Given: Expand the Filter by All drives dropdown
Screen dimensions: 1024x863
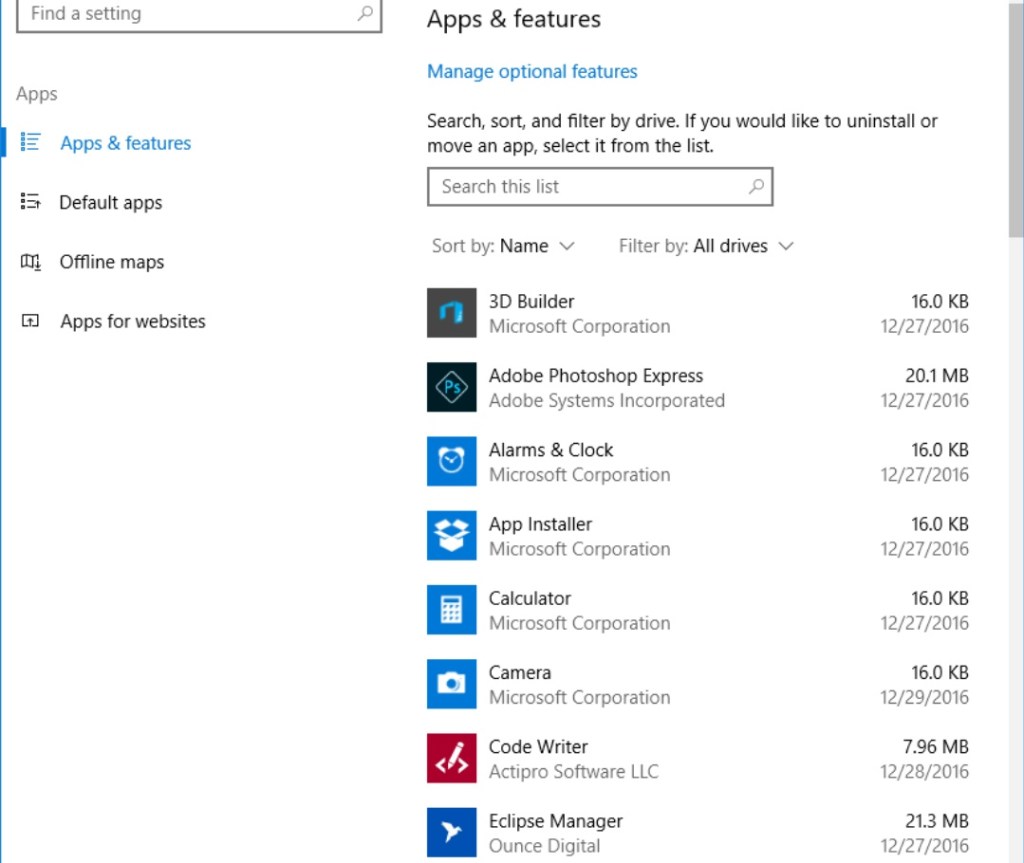Looking at the screenshot, I should click(706, 246).
